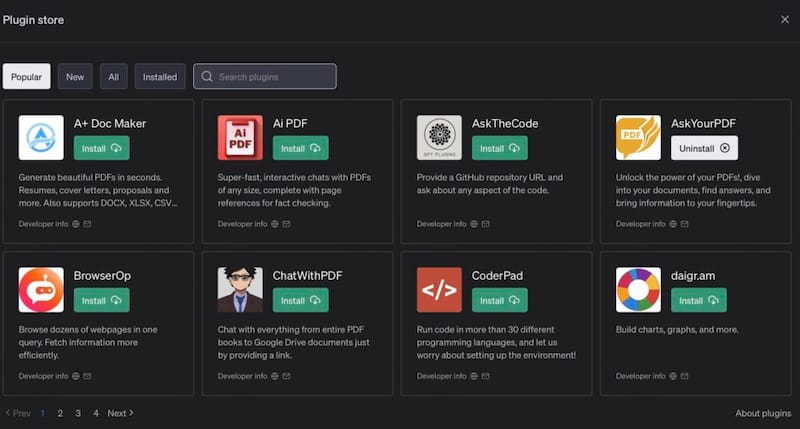Install the ChatWithPDF plugin
The height and width of the screenshot is (429, 800).
click(301, 300)
